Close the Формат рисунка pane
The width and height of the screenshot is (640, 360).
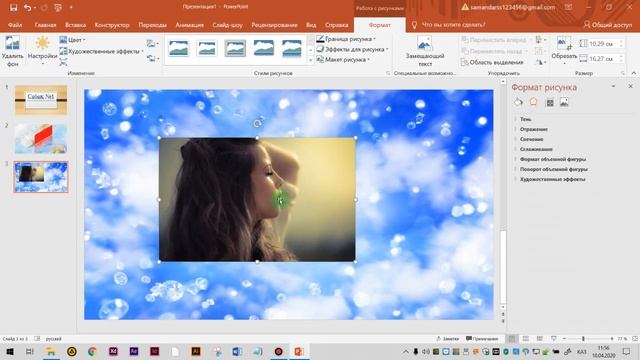click(x=630, y=87)
